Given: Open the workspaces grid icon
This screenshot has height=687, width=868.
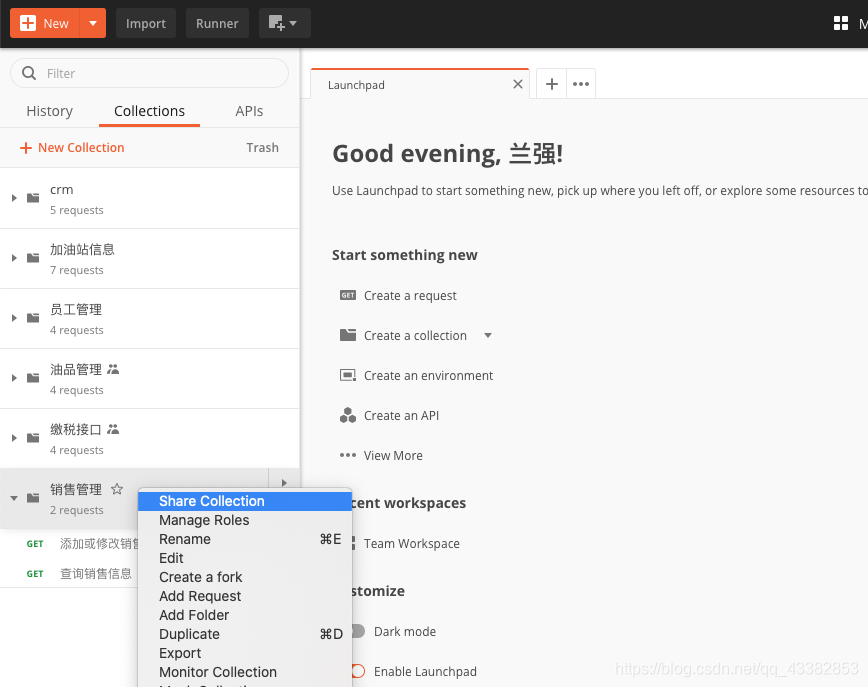Looking at the screenshot, I should point(840,23).
